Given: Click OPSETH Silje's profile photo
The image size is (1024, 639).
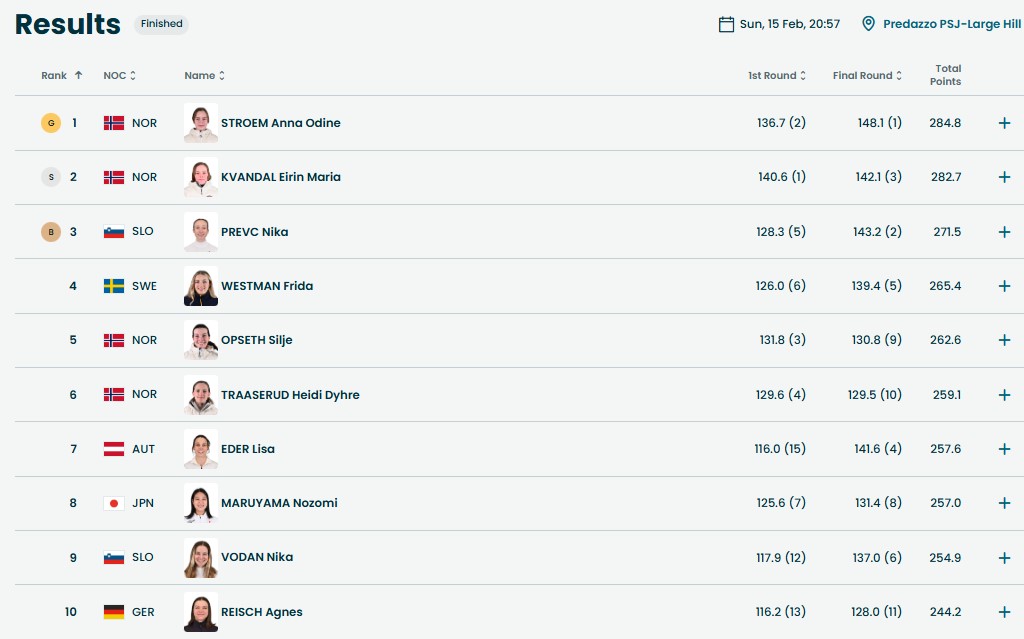Looking at the screenshot, I should tap(201, 340).
